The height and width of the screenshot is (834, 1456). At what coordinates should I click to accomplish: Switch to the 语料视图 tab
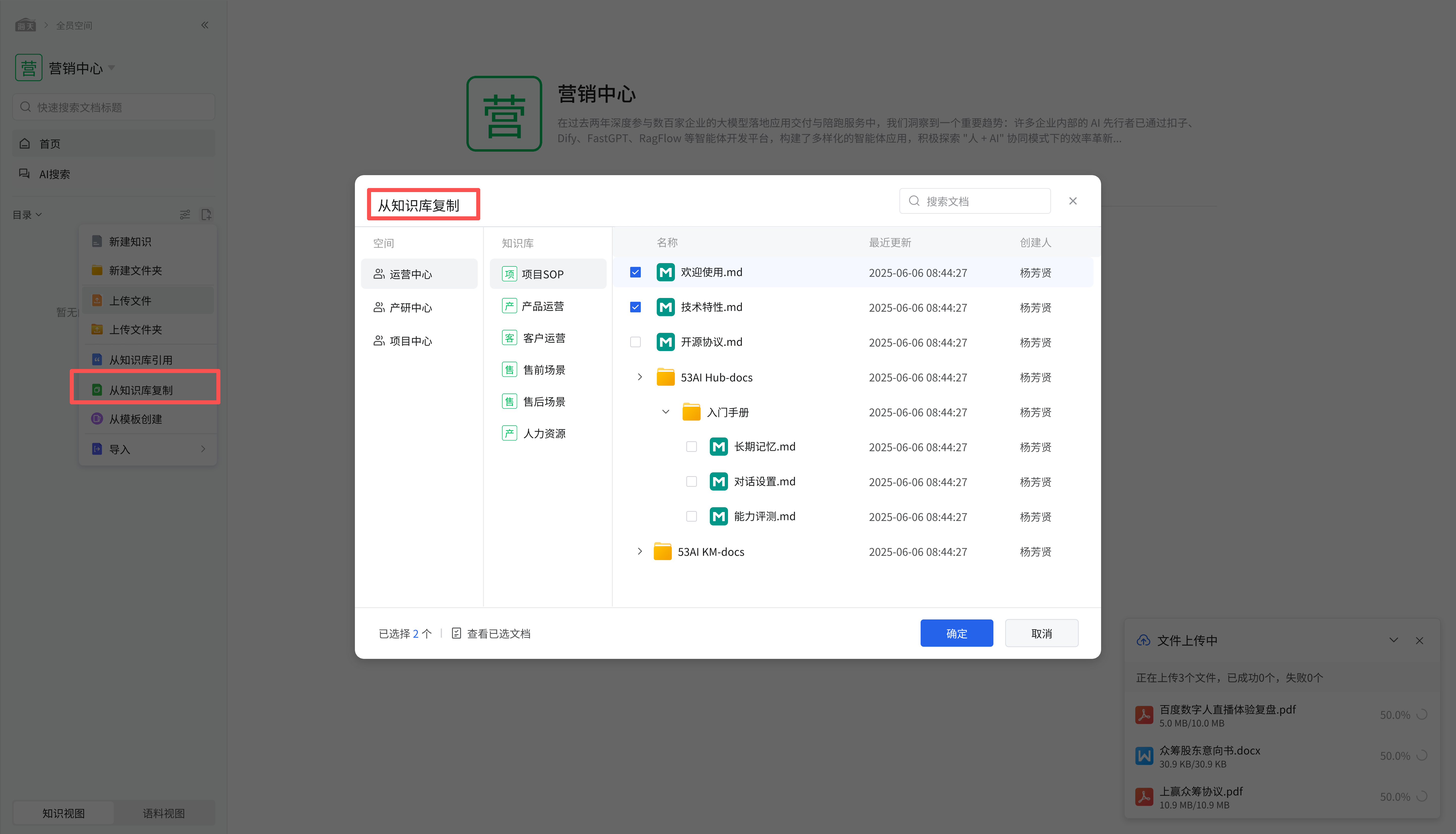pyautogui.click(x=164, y=813)
